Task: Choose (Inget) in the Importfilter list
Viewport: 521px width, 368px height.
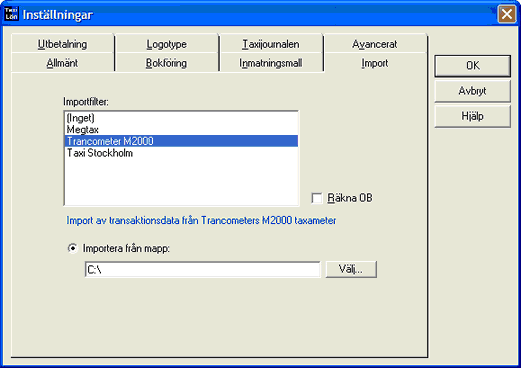Action: click(x=181, y=118)
